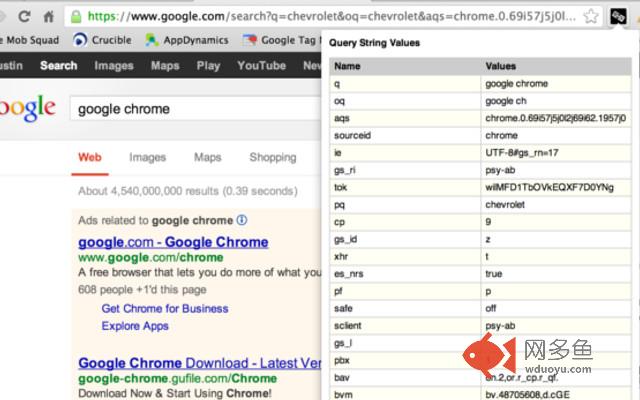
Task: Open the Mob Squad bookmark
Action: pos(29,40)
